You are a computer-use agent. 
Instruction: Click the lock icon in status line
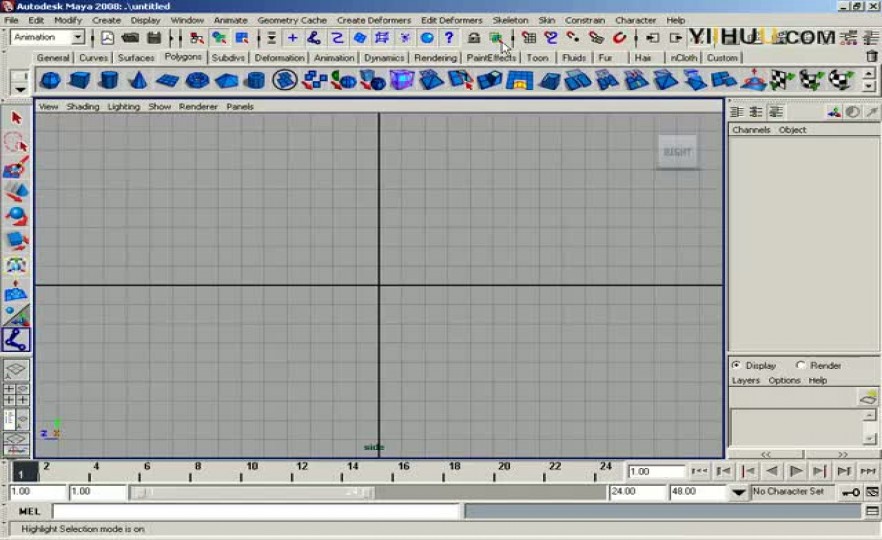pos(474,38)
